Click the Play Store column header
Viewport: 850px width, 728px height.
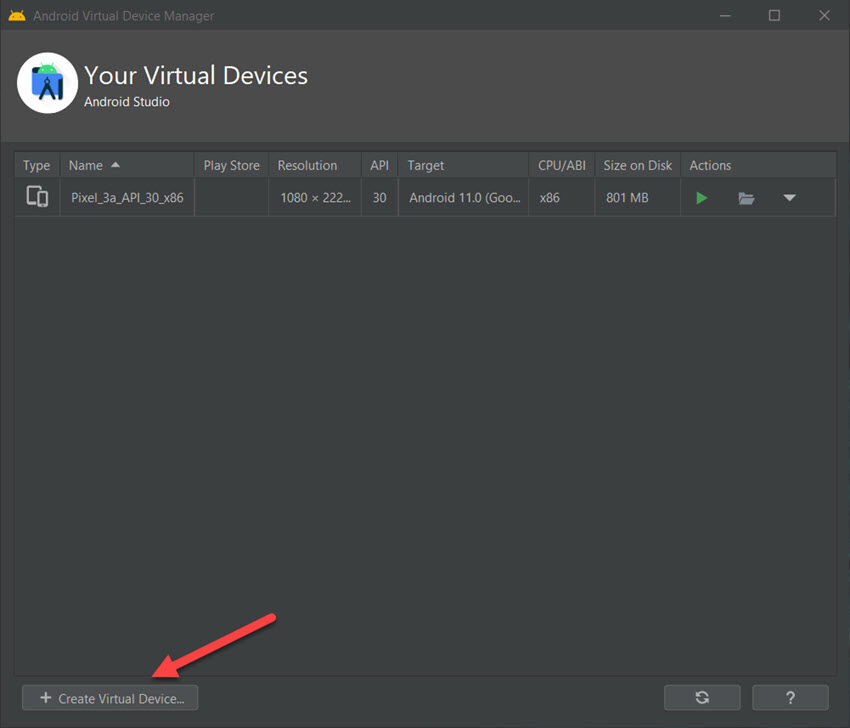231,164
